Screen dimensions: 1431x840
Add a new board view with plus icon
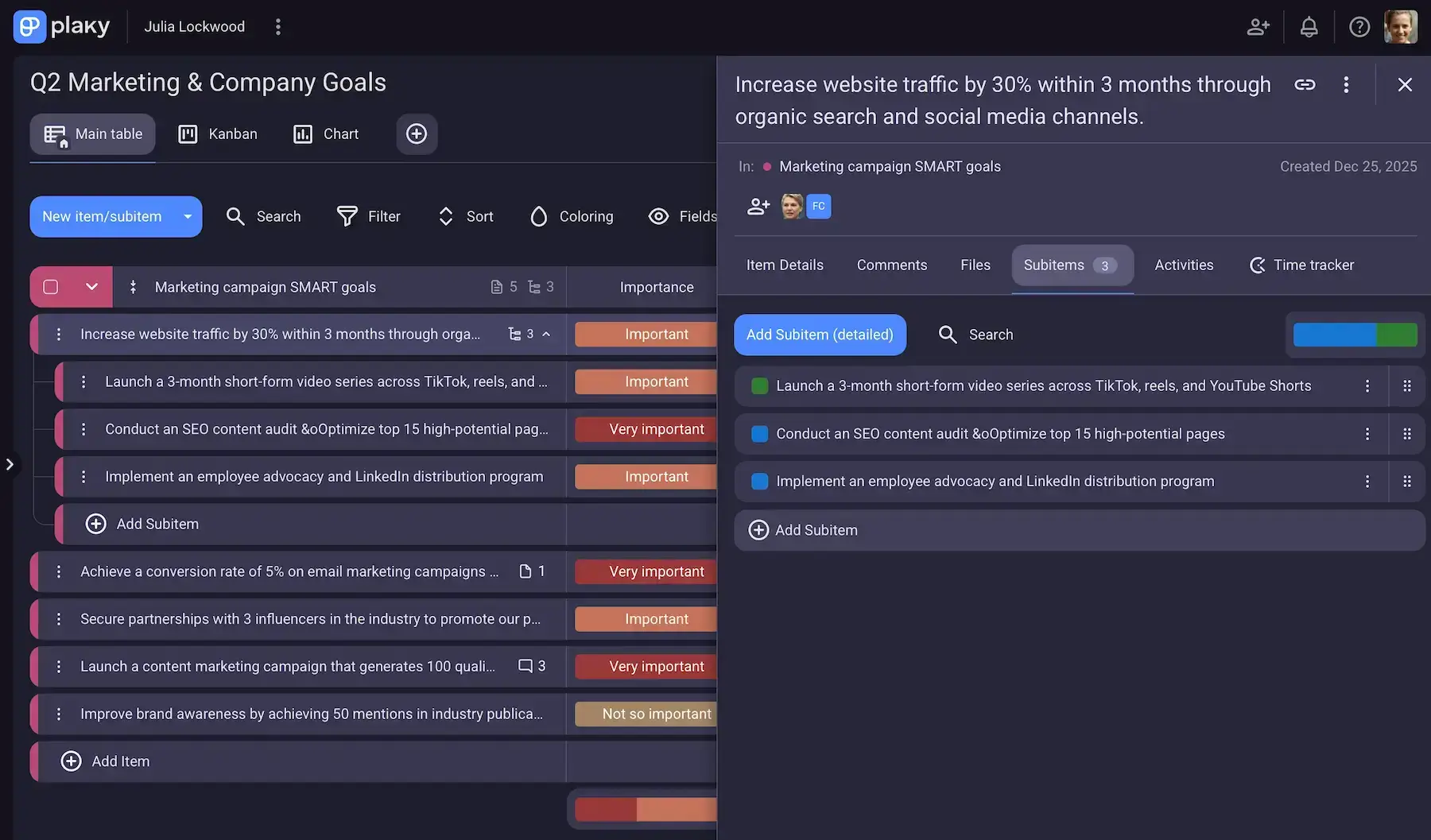coord(417,134)
